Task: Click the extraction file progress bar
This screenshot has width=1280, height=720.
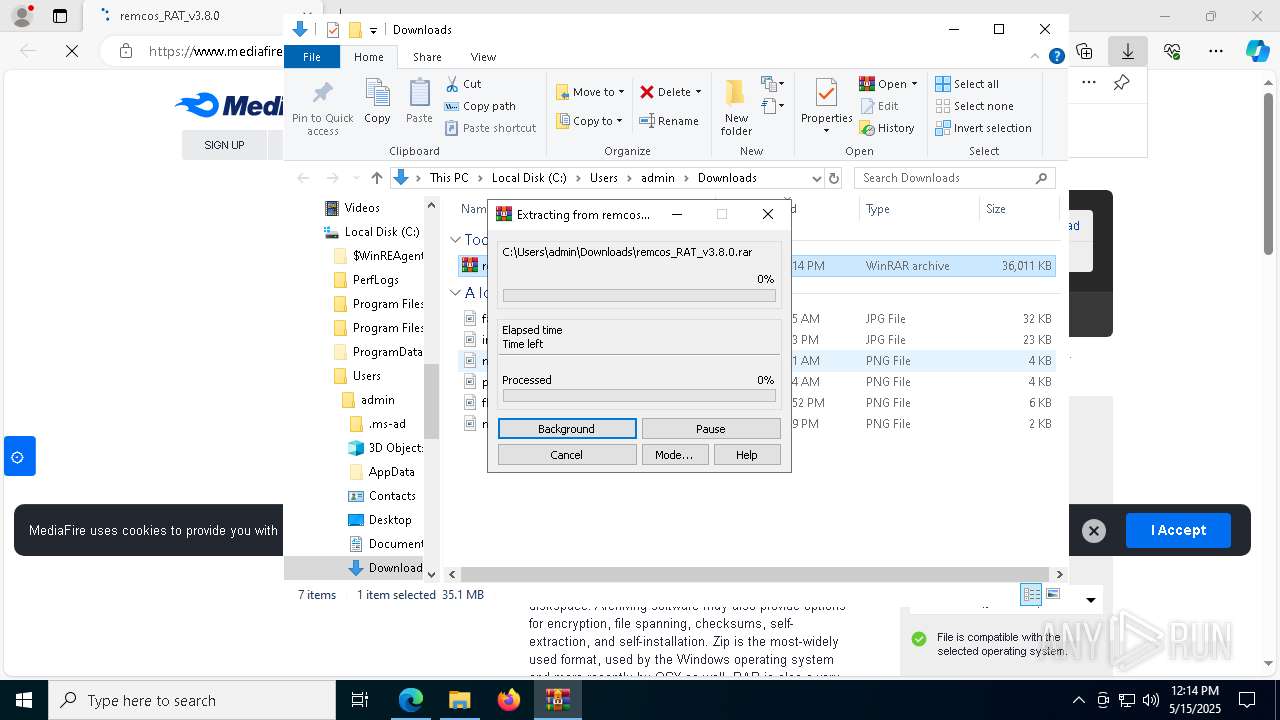Action: pos(639,296)
